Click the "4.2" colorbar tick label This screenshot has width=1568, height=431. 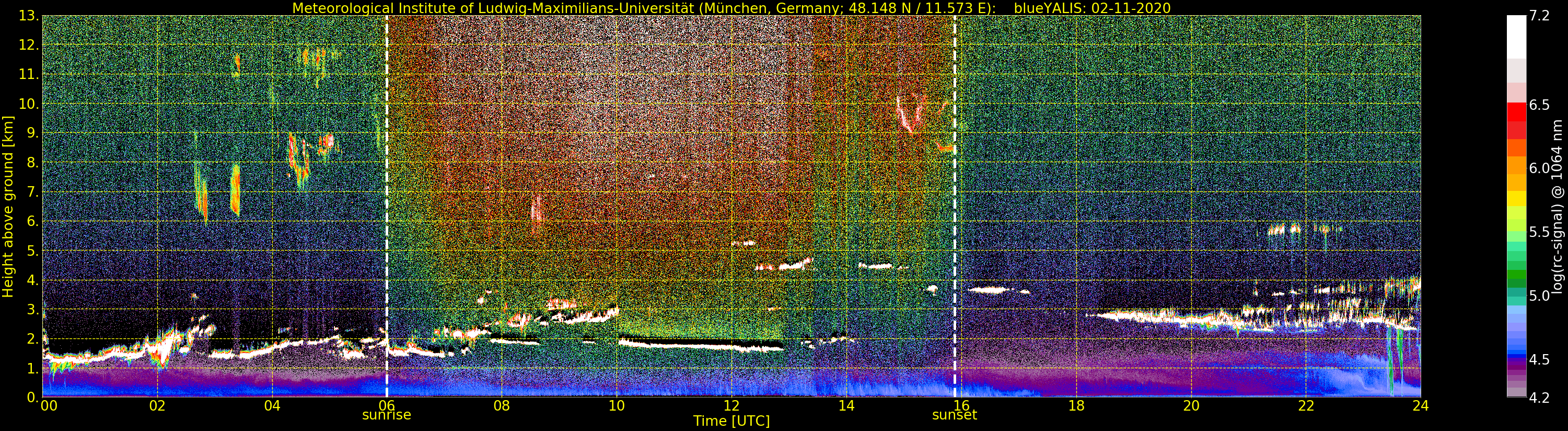point(1539,398)
